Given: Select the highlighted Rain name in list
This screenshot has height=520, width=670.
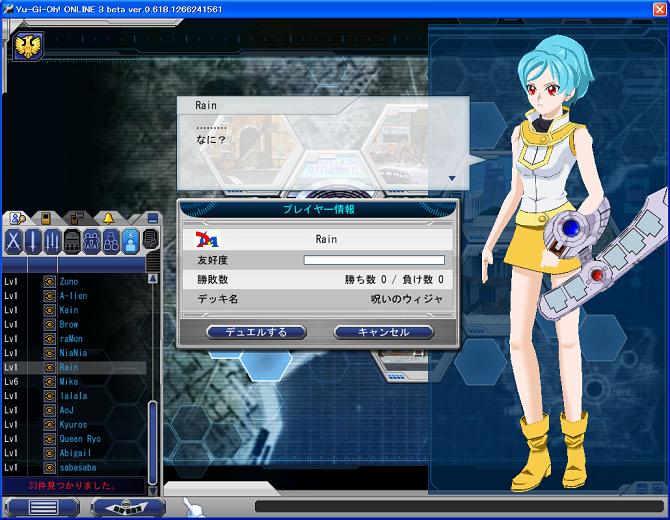Looking at the screenshot, I should click(x=69, y=367).
